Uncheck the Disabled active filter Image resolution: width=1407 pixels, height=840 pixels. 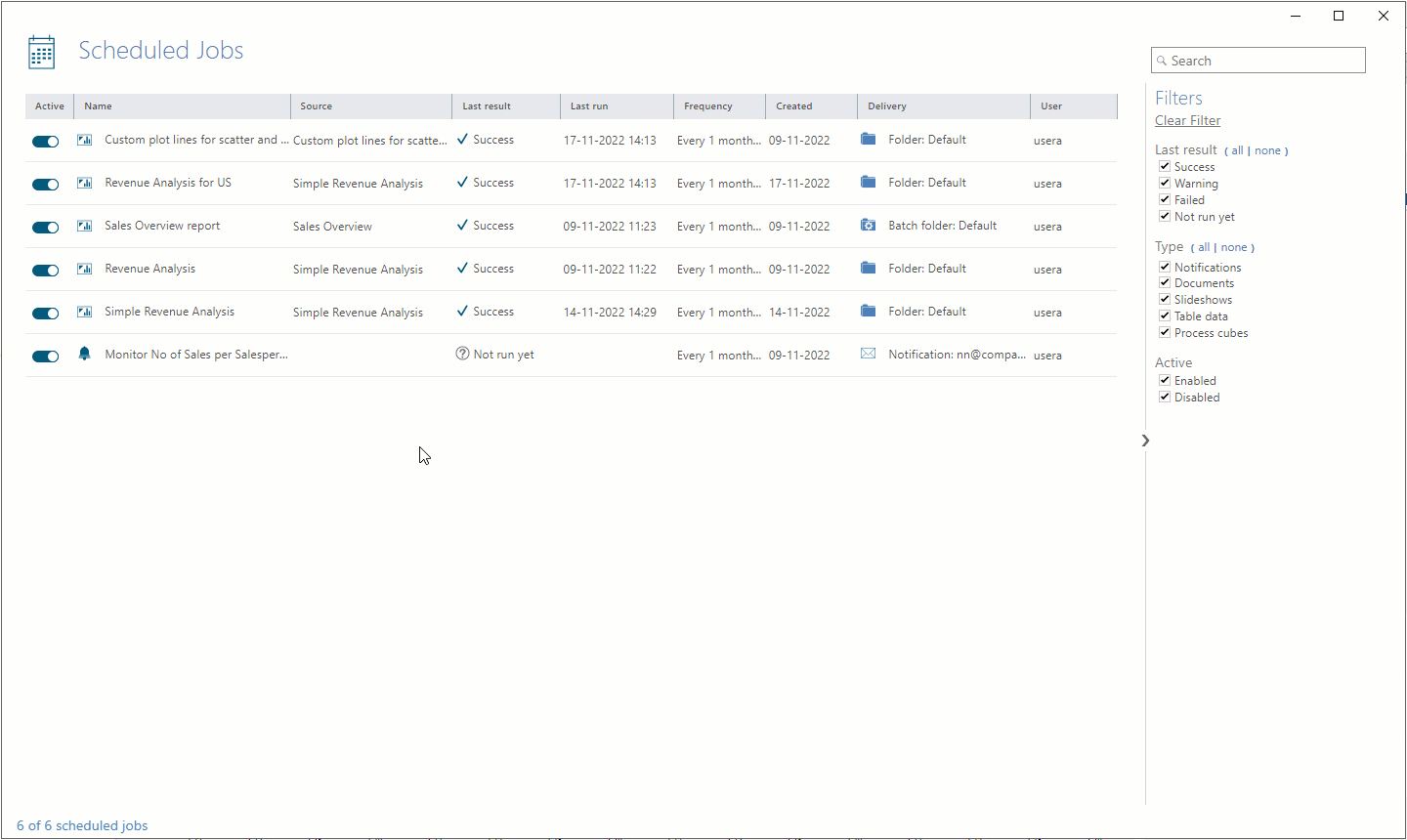pos(1165,397)
